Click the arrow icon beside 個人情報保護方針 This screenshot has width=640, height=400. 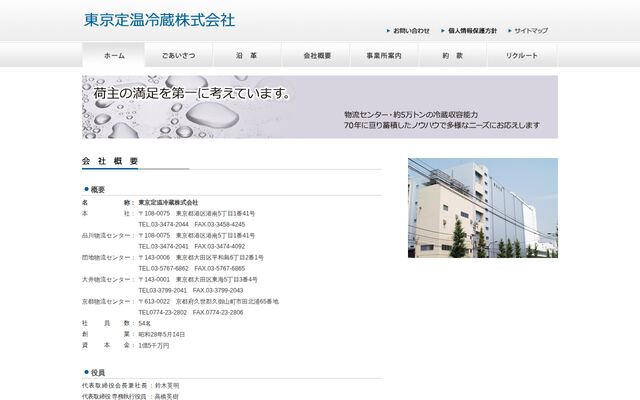(x=443, y=31)
